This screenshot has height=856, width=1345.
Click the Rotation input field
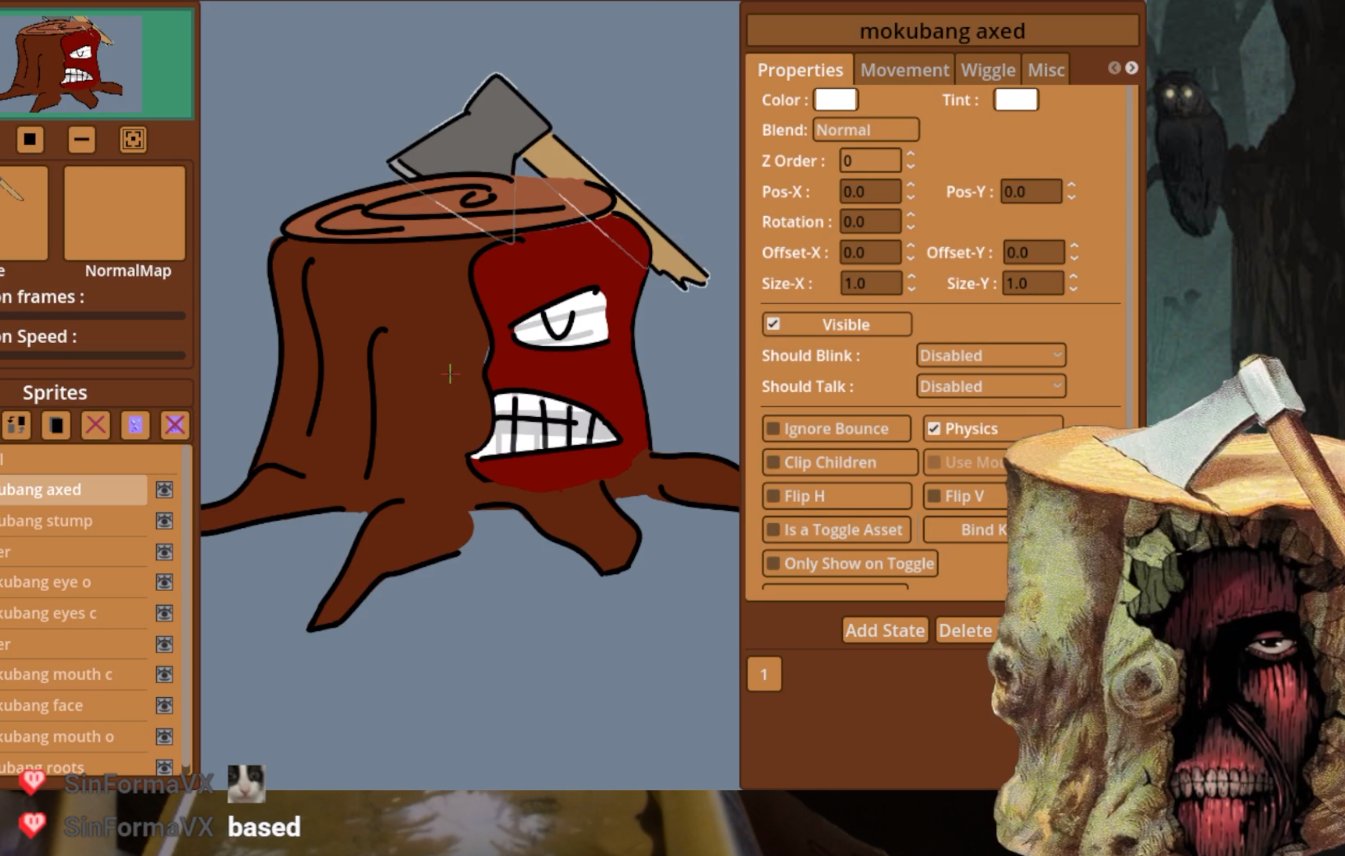(x=871, y=222)
